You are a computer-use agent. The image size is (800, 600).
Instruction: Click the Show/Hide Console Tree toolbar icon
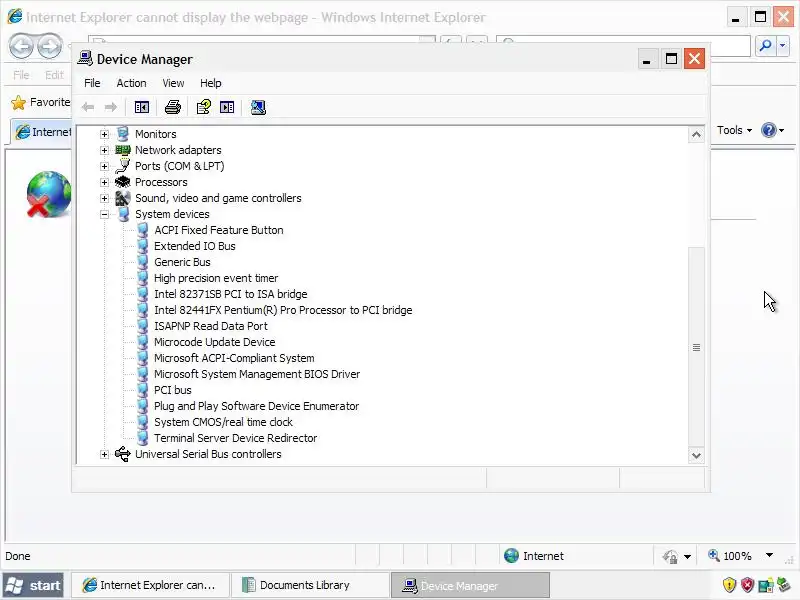141,107
